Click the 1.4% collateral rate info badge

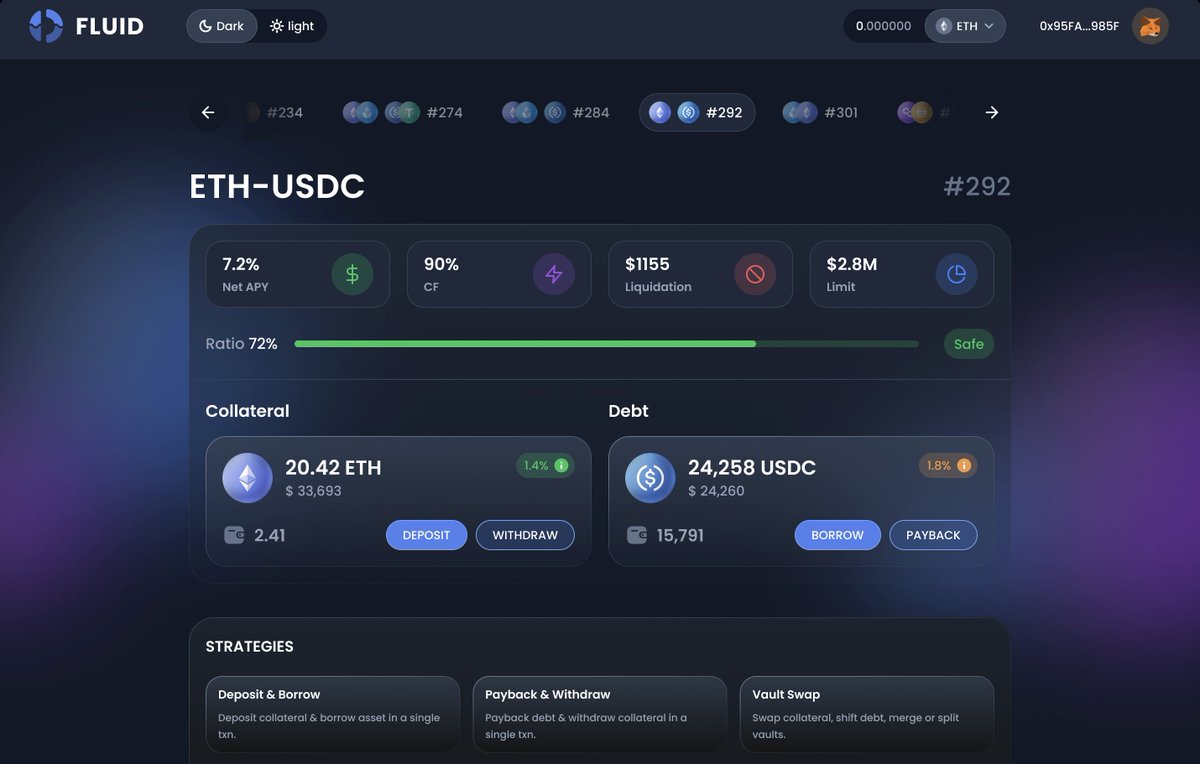545,465
